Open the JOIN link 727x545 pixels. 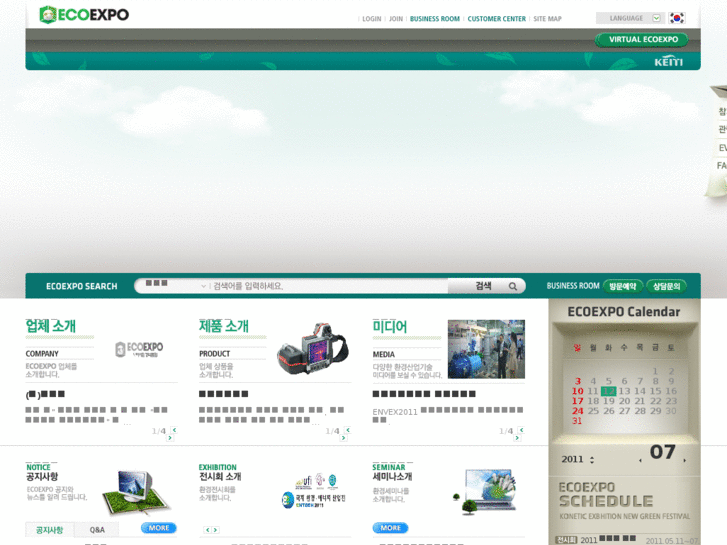point(396,19)
